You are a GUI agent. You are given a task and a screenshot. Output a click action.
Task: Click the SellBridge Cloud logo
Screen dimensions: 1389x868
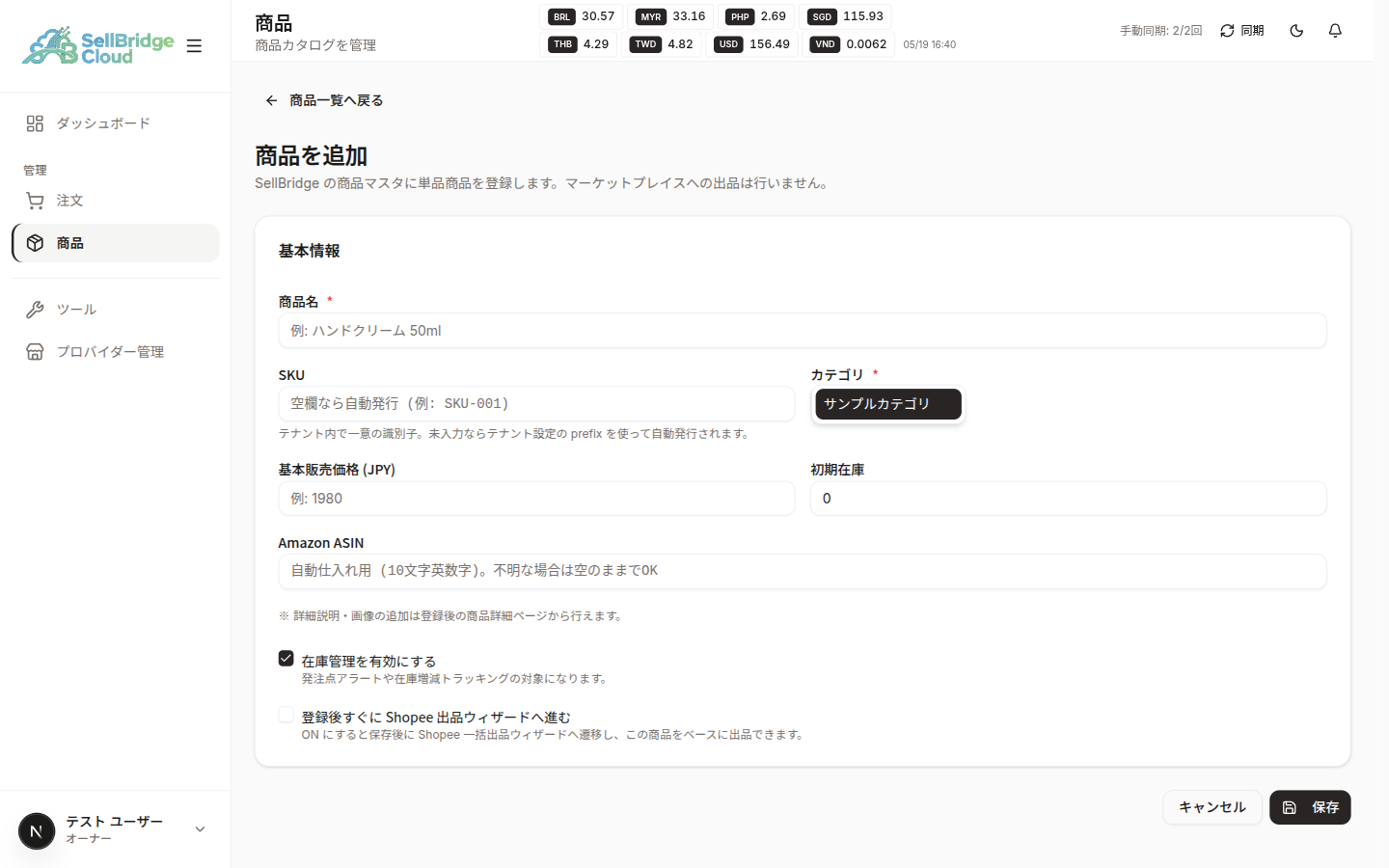pyautogui.click(x=98, y=46)
